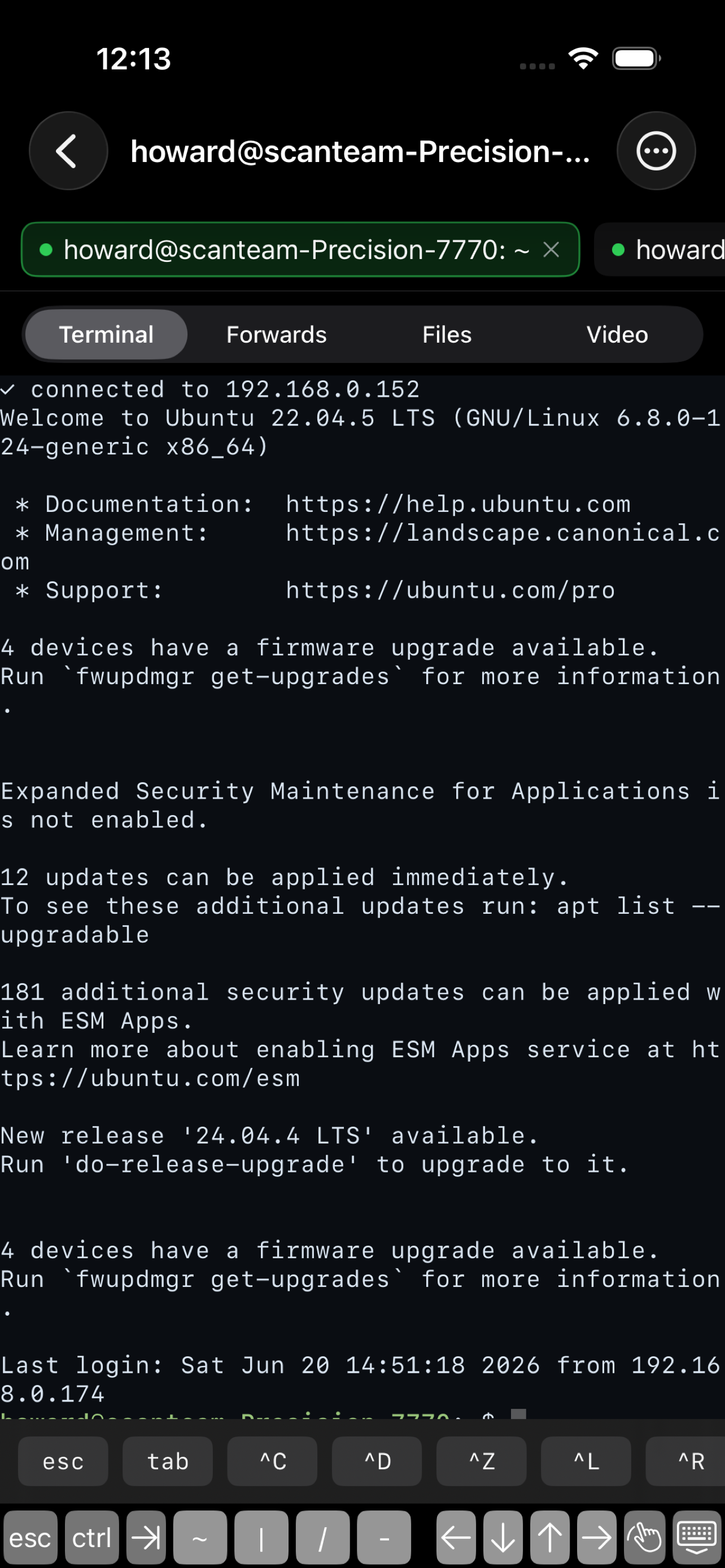Insert a hyphen character key
725x1568 pixels.
(x=384, y=1538)
